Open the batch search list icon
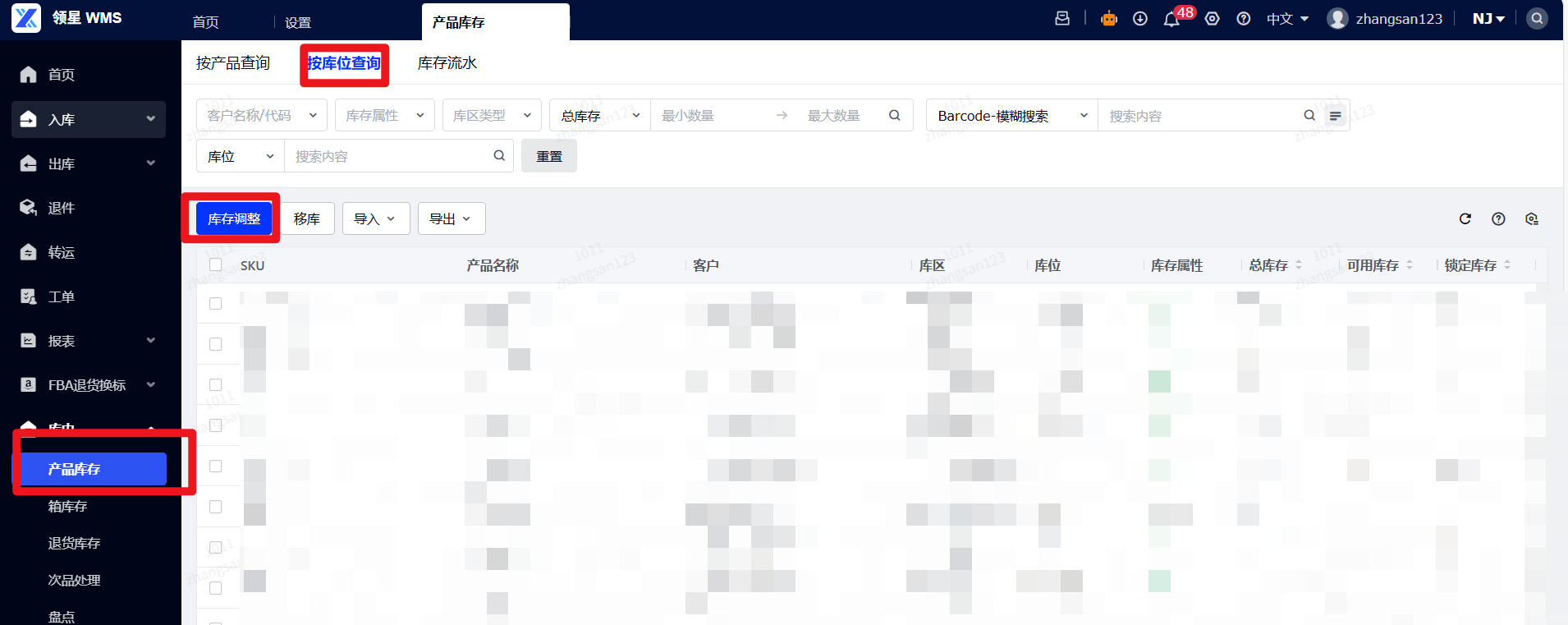This screenshot has height=625, width=1568. point(1336,116)
